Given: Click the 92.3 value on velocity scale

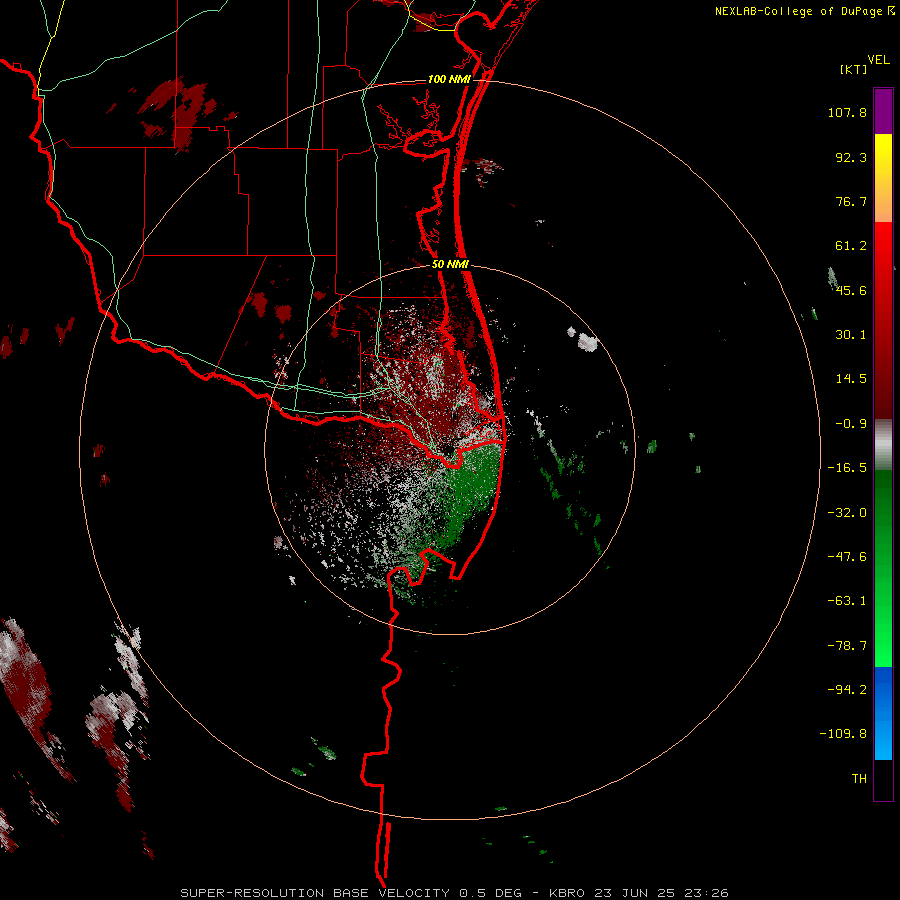Looking at the screenshot, I should click(851, 157).
